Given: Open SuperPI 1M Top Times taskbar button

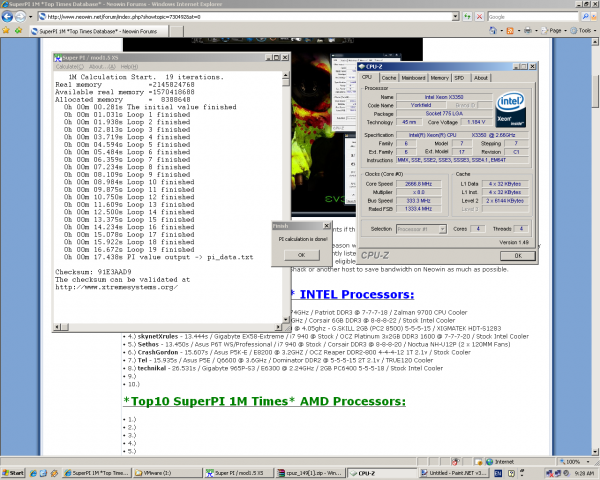Looking at the screenshot, I should coord(98,473).
